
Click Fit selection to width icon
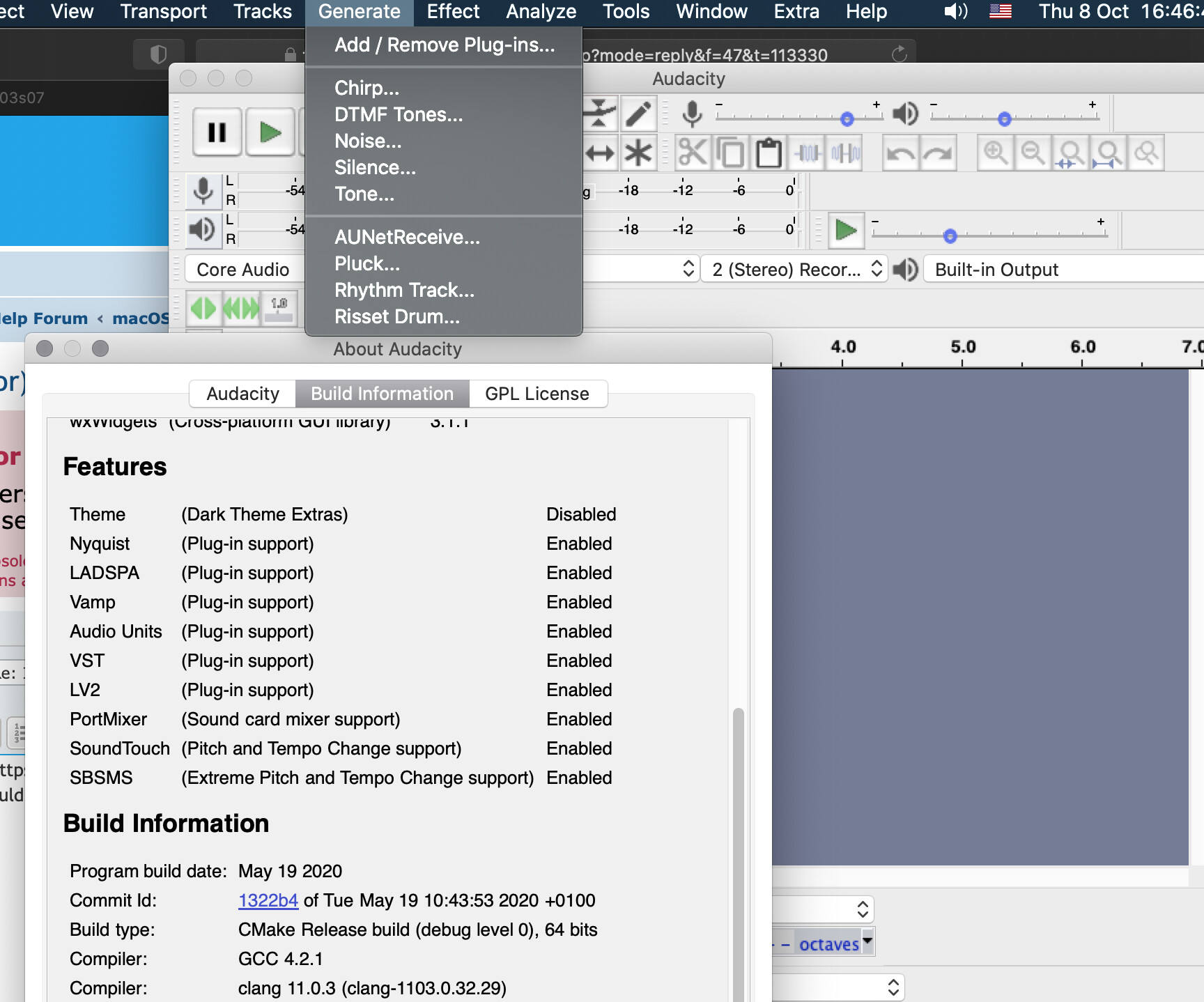1070,153
